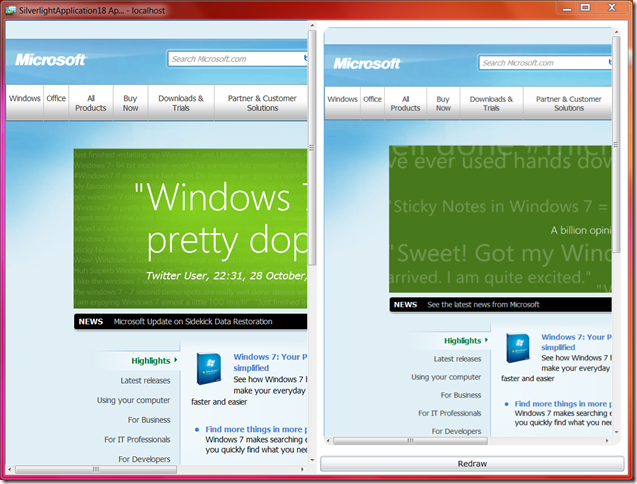Click left pane horizontal scrollbar left arrow

pyautogui.click(x=10, y=469)
